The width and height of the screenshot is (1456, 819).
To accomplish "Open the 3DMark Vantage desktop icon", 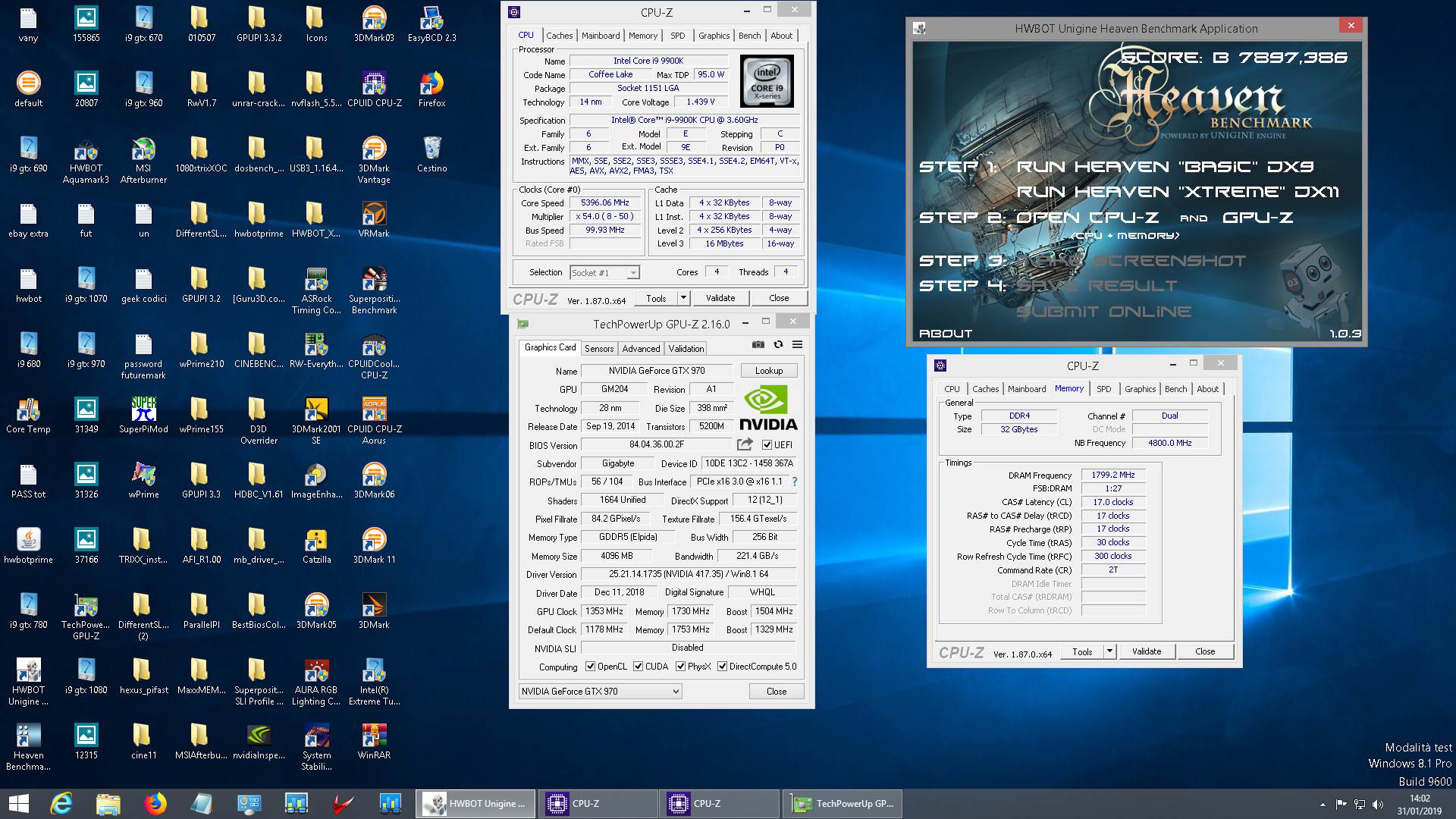I will pos(374,160).
